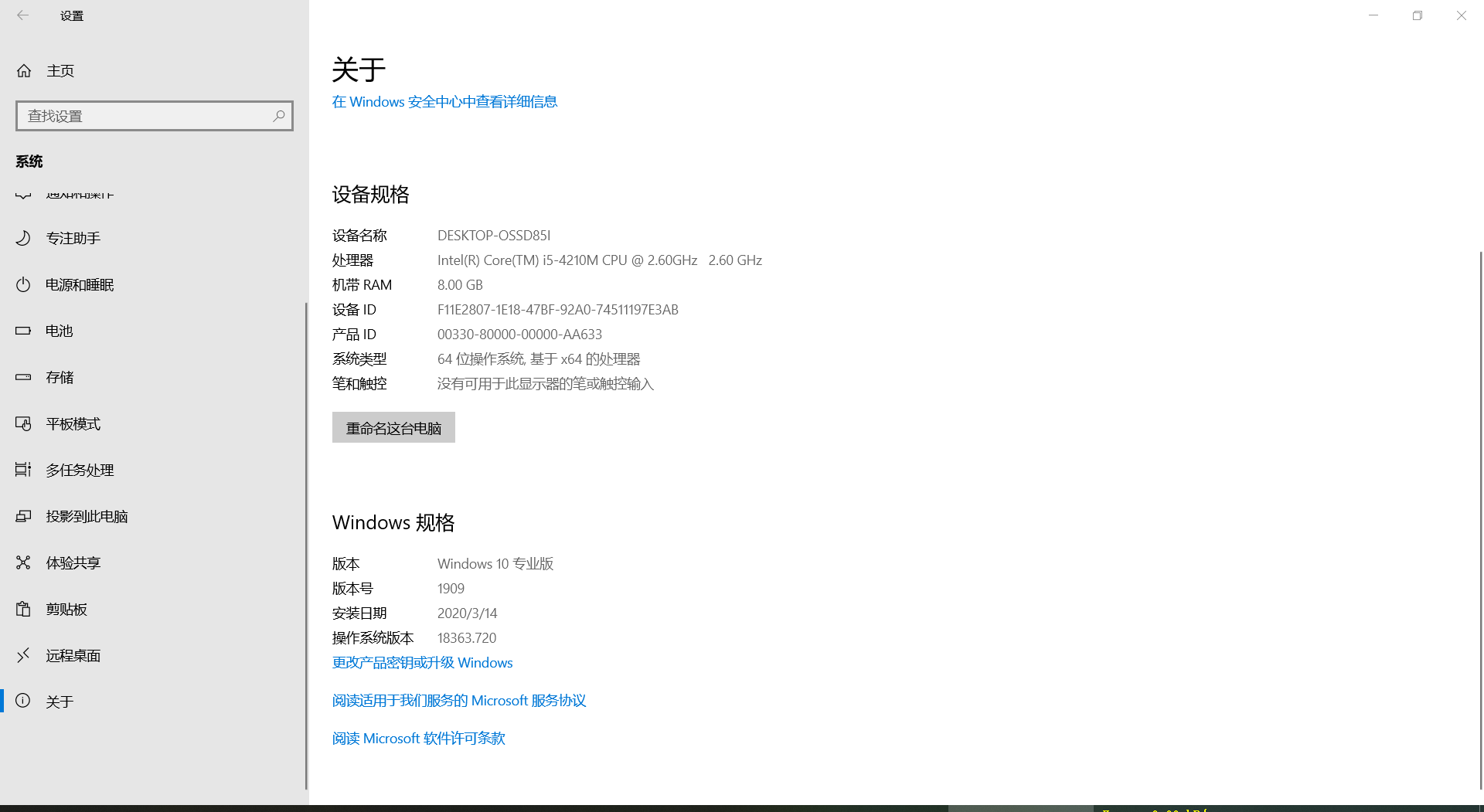1484x812 pixels.
Task: Open 专注助手 settings in sidebar
Action: coord(73,238)
